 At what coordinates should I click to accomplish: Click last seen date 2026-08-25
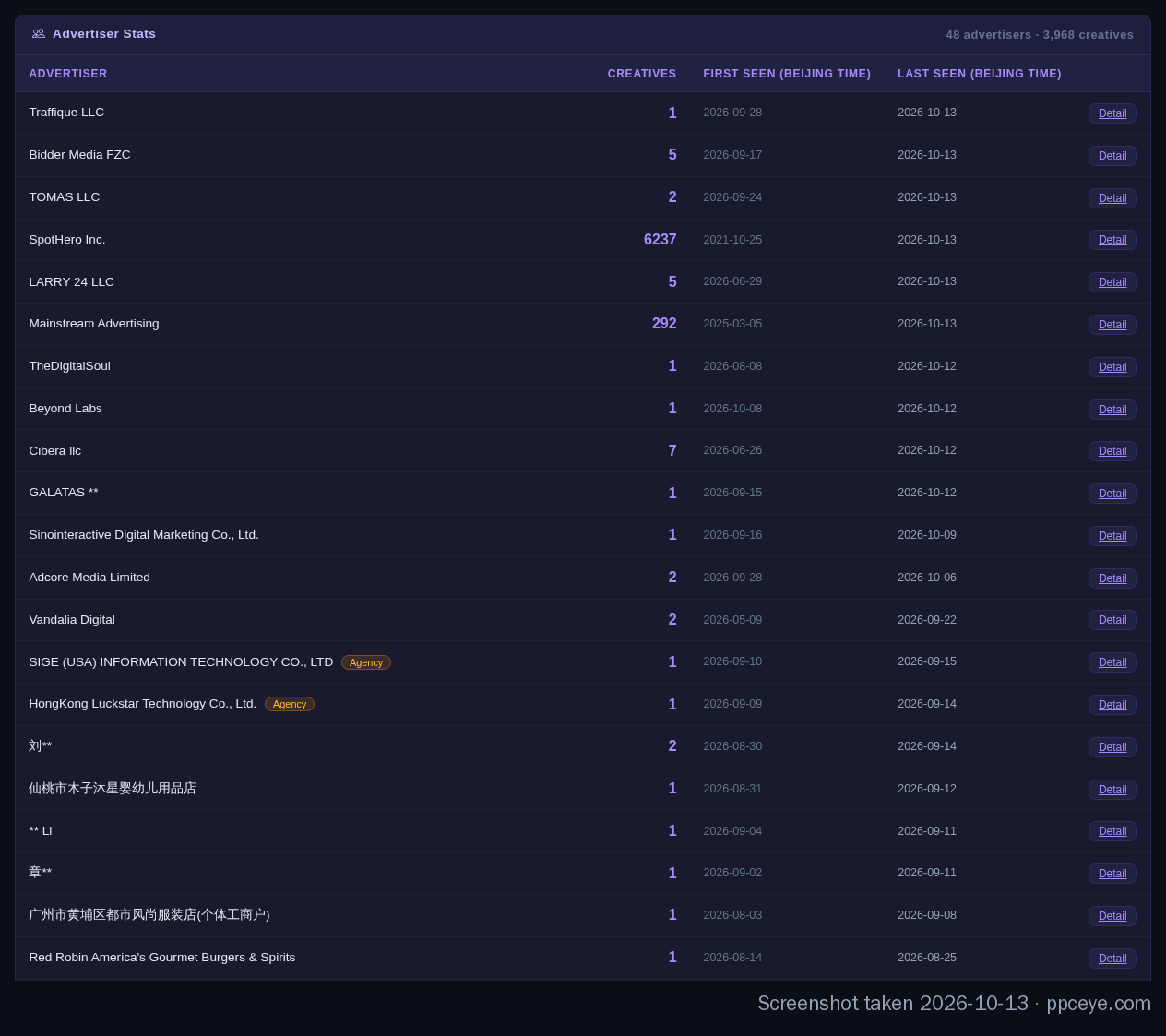(x=927, y=958)
